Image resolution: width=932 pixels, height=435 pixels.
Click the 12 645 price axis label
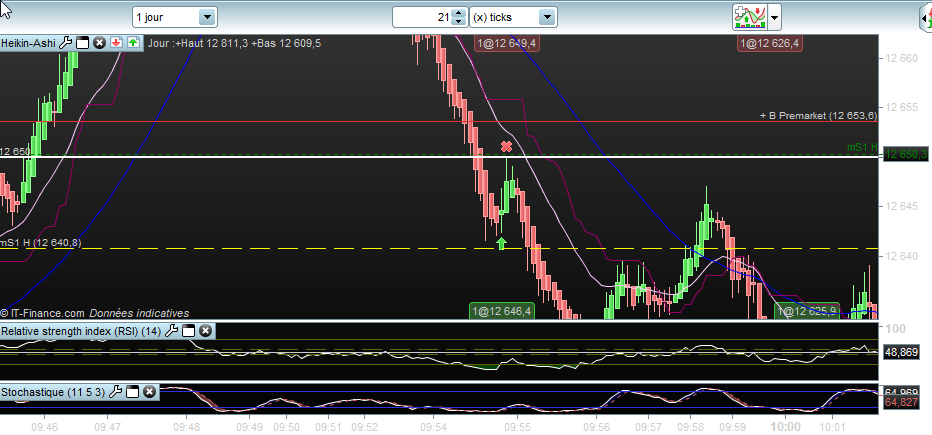pyautogui.click(x=901, y=207)
